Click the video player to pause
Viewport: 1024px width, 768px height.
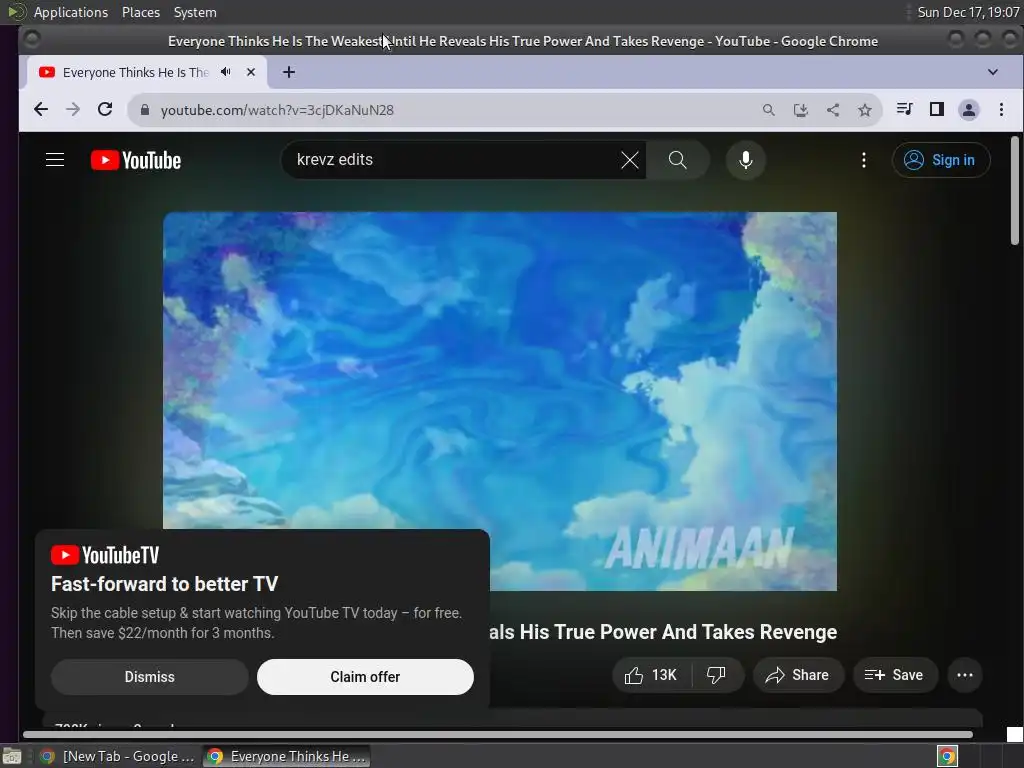pyautogui.click(x=500, y=401)
